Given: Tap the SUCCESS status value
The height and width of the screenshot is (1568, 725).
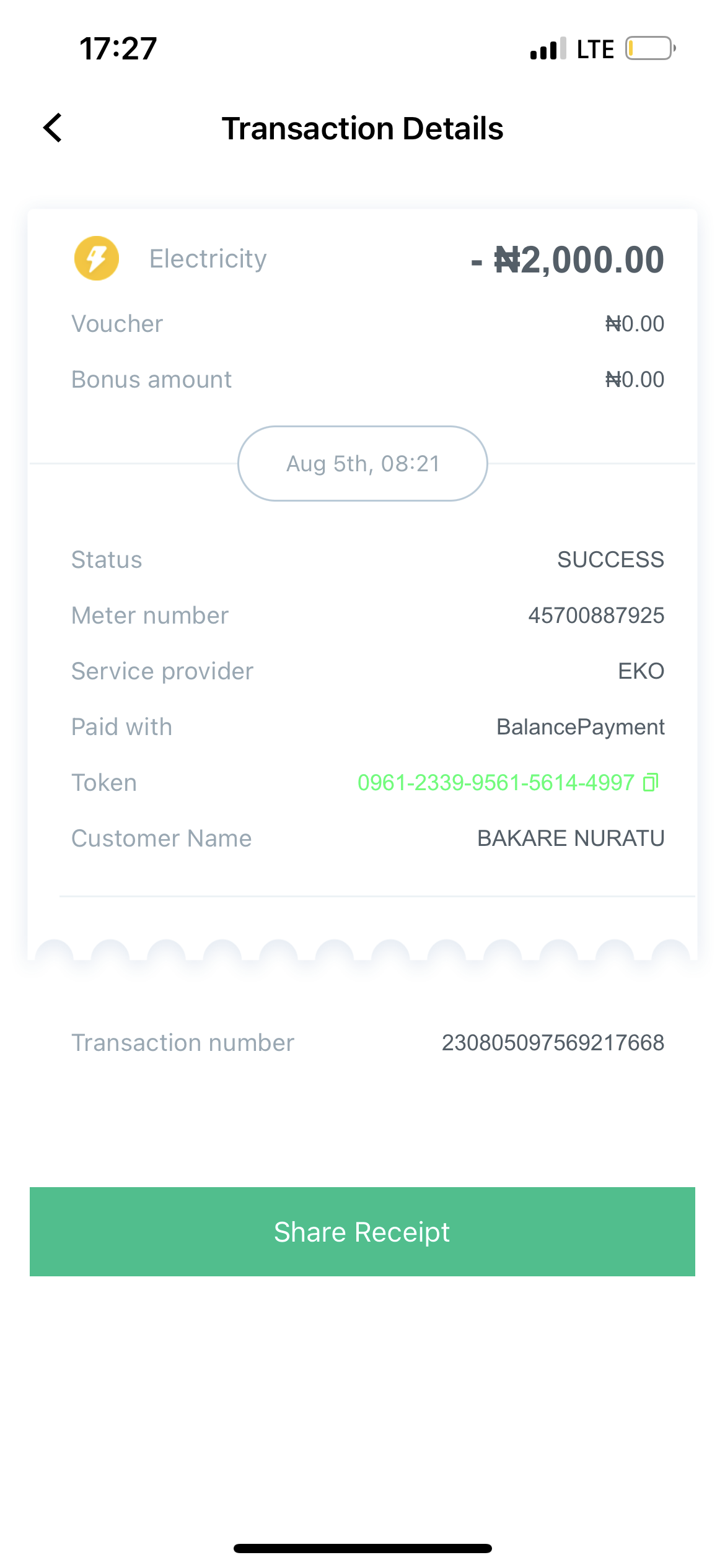Looking at the screenshot, I should 610,560.
